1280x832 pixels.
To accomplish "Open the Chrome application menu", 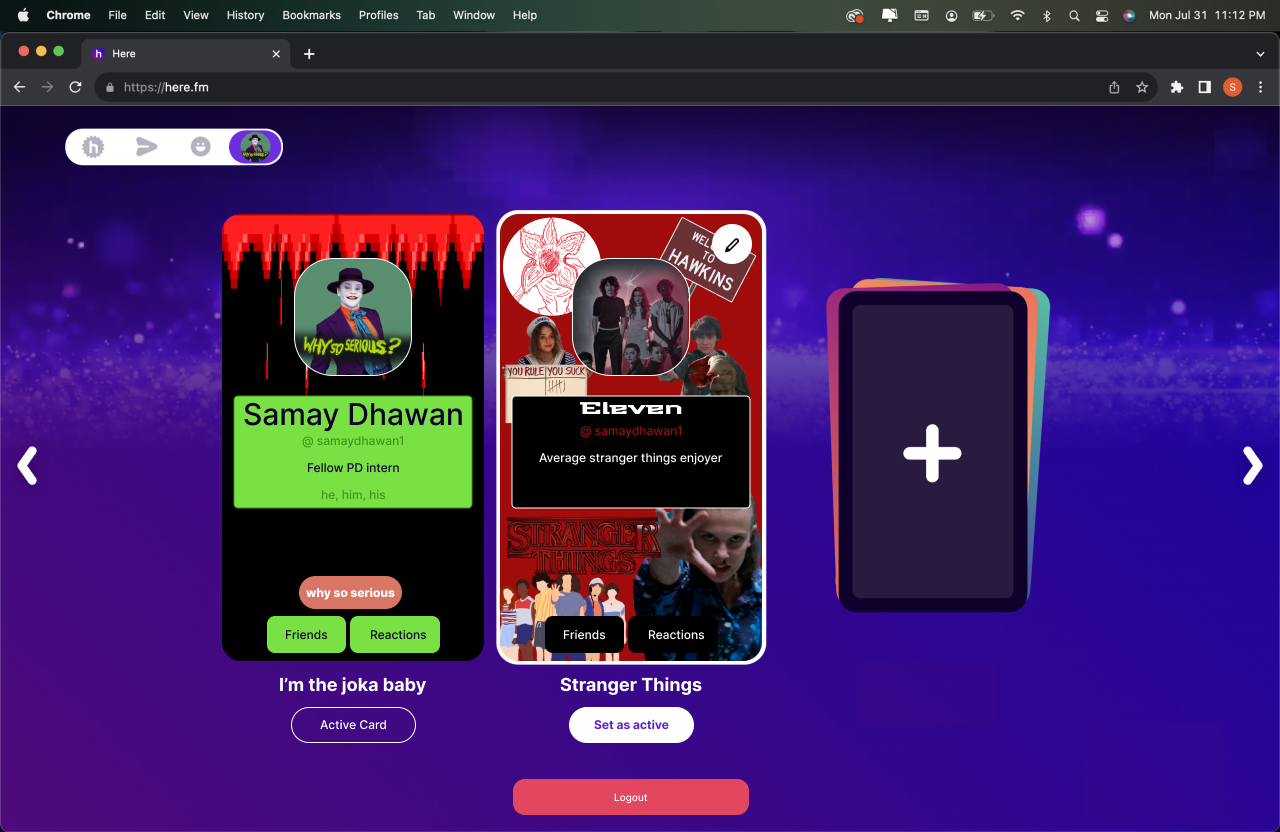I will [68, 15].
